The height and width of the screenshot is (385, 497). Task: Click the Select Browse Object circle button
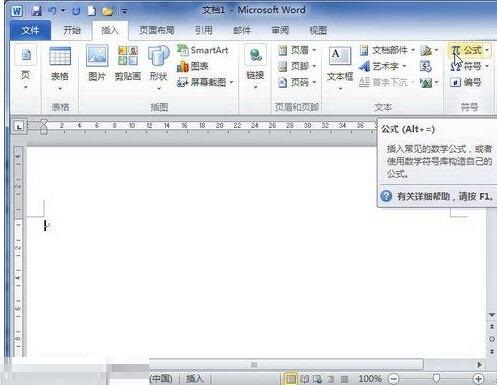click(x=492, y=339)
